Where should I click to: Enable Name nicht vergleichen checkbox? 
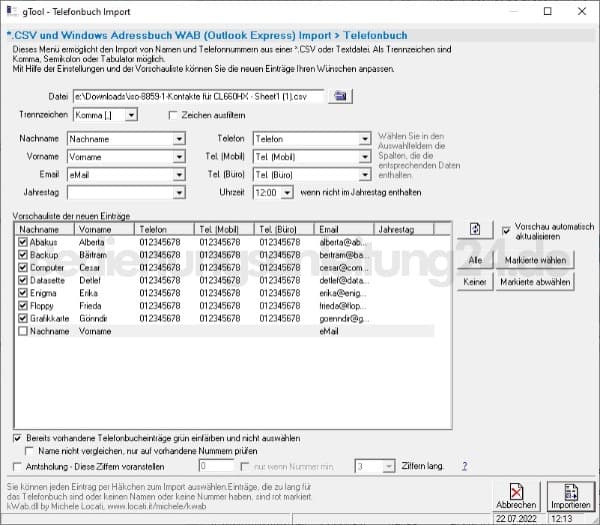tap(29, 451)
